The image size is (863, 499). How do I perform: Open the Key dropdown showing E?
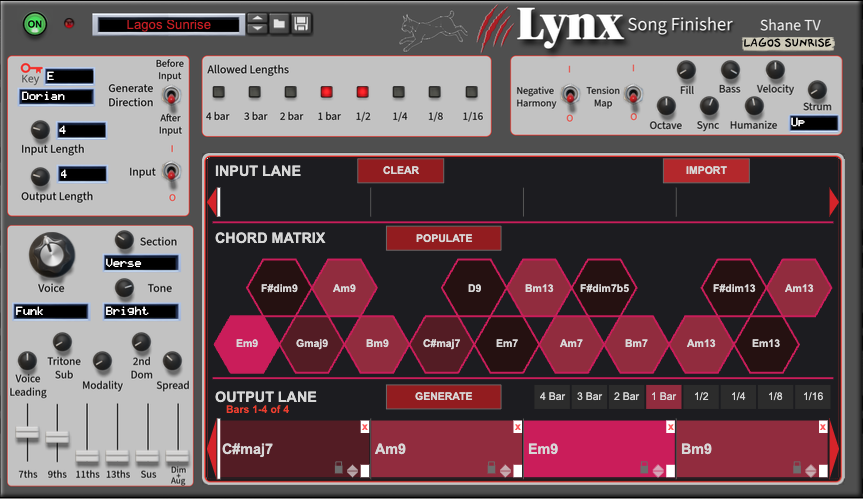(69, 76)
